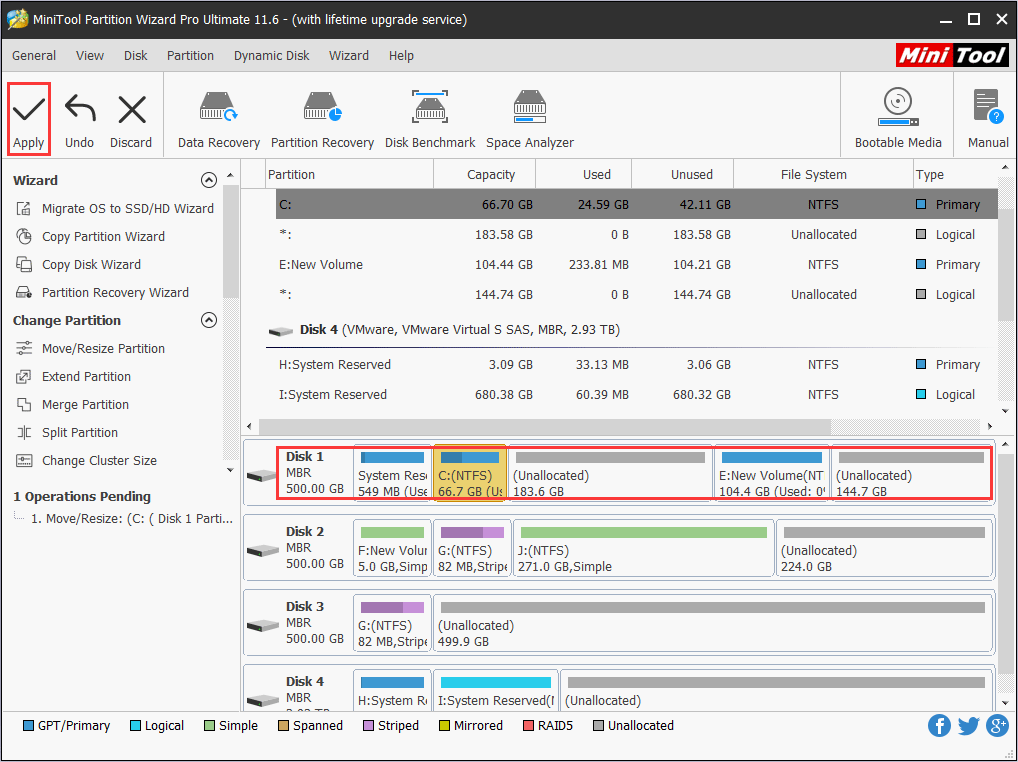
Task: Start Migrate OS to SSD/HD Wizard
Action: tap(117, 208)
